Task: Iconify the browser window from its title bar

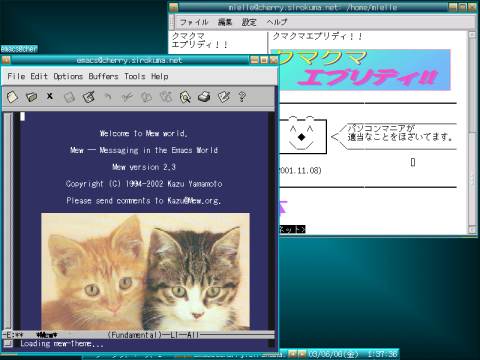Action: [452, 7]
